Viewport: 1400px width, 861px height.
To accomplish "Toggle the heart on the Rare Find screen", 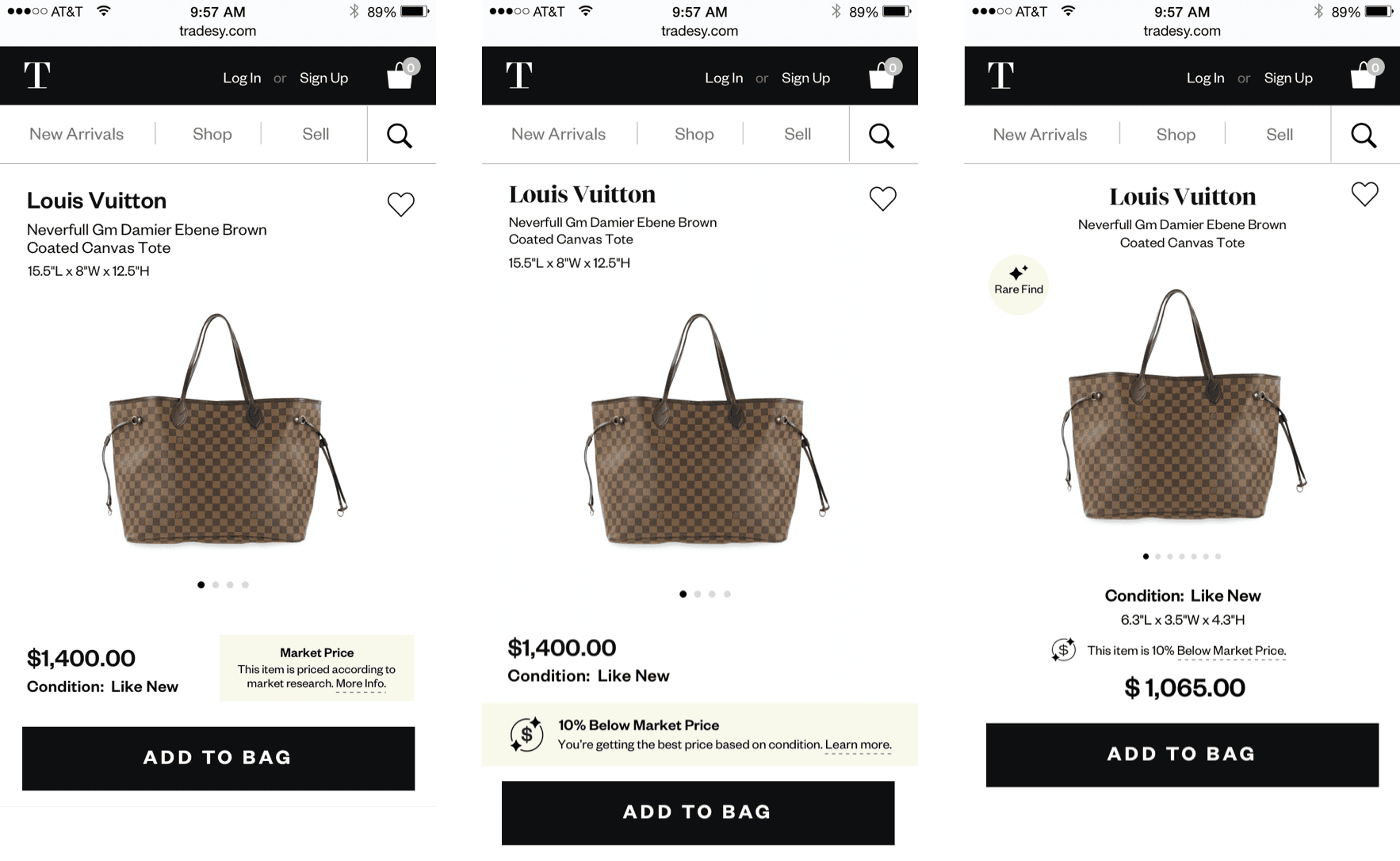I will [x=1364, y=194].
